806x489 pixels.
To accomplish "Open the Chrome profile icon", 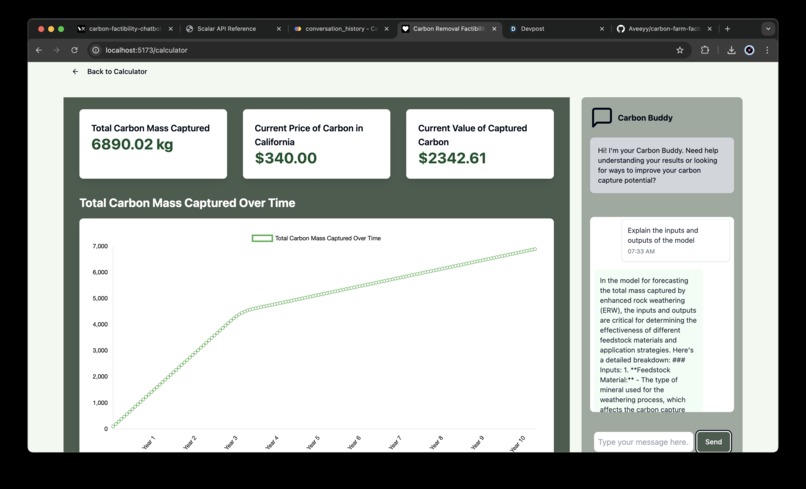I will 749,50.
